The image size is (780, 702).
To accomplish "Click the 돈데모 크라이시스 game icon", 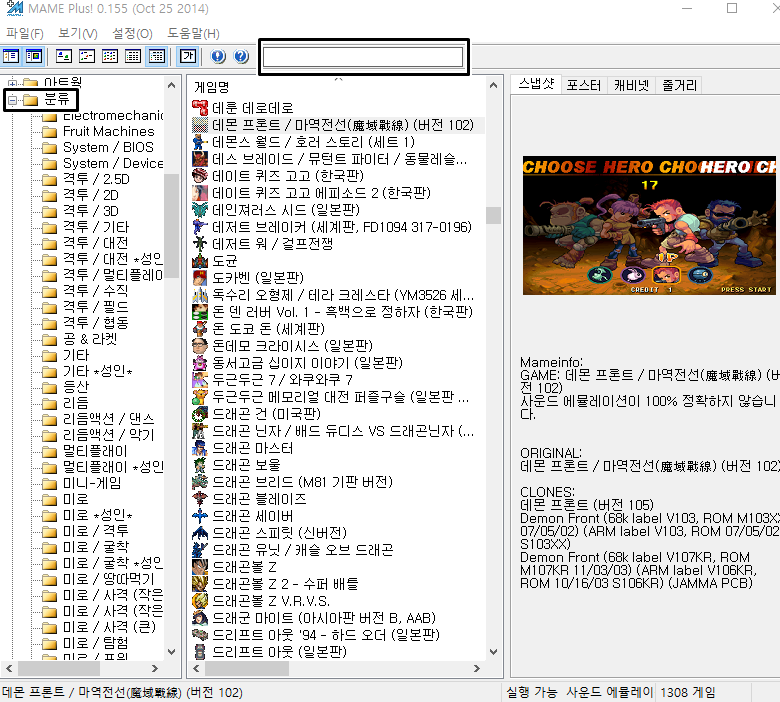I will coord(200,346).
